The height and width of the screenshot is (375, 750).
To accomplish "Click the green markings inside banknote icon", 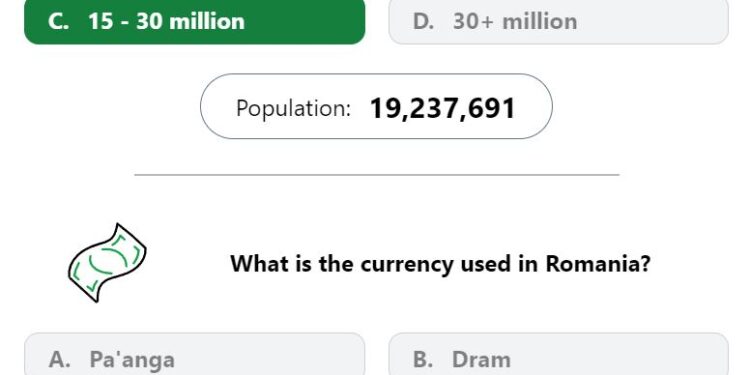I will 108,262.
